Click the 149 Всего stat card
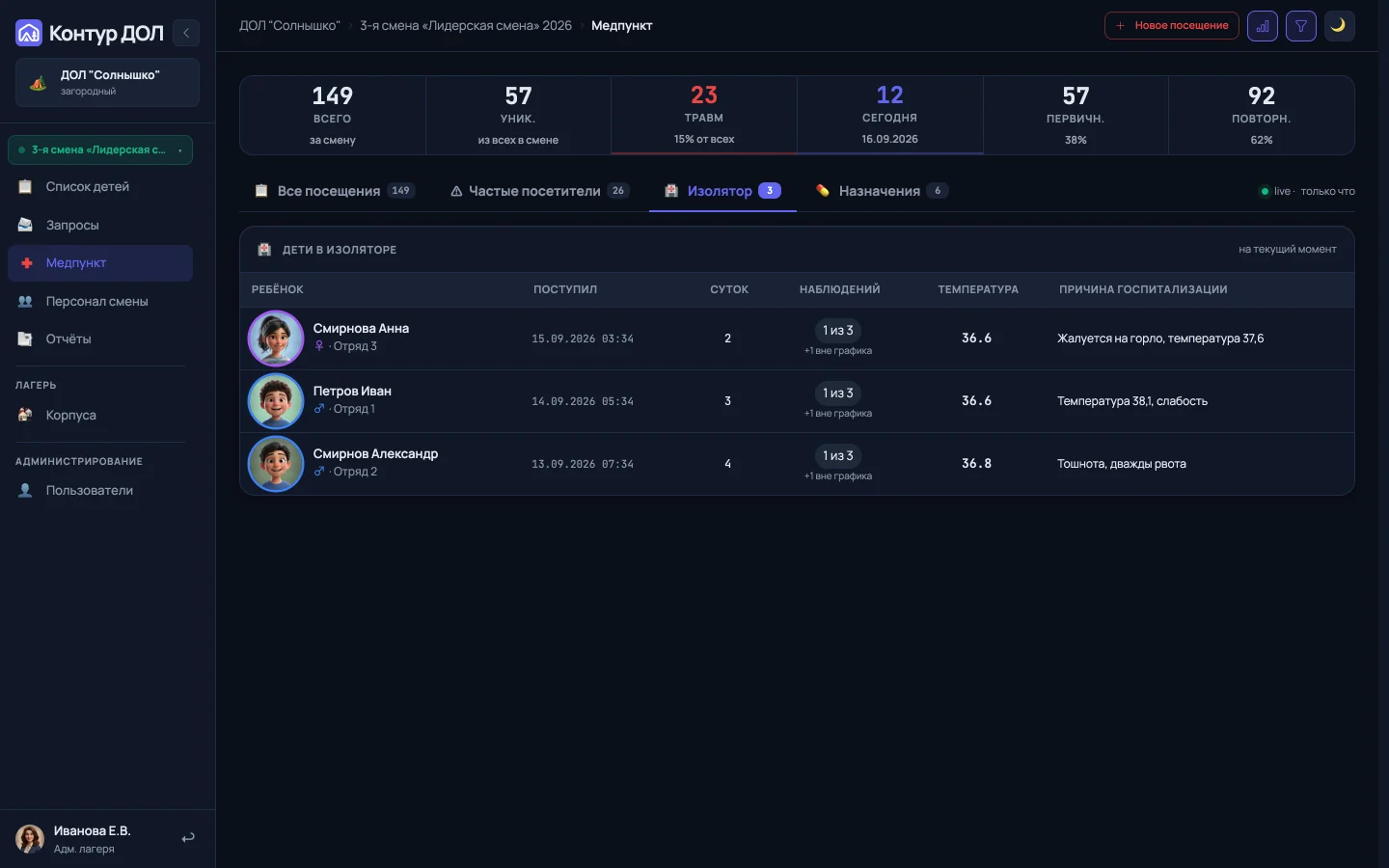The height and width of the screenshot is (868, 1389). (333, 115)
